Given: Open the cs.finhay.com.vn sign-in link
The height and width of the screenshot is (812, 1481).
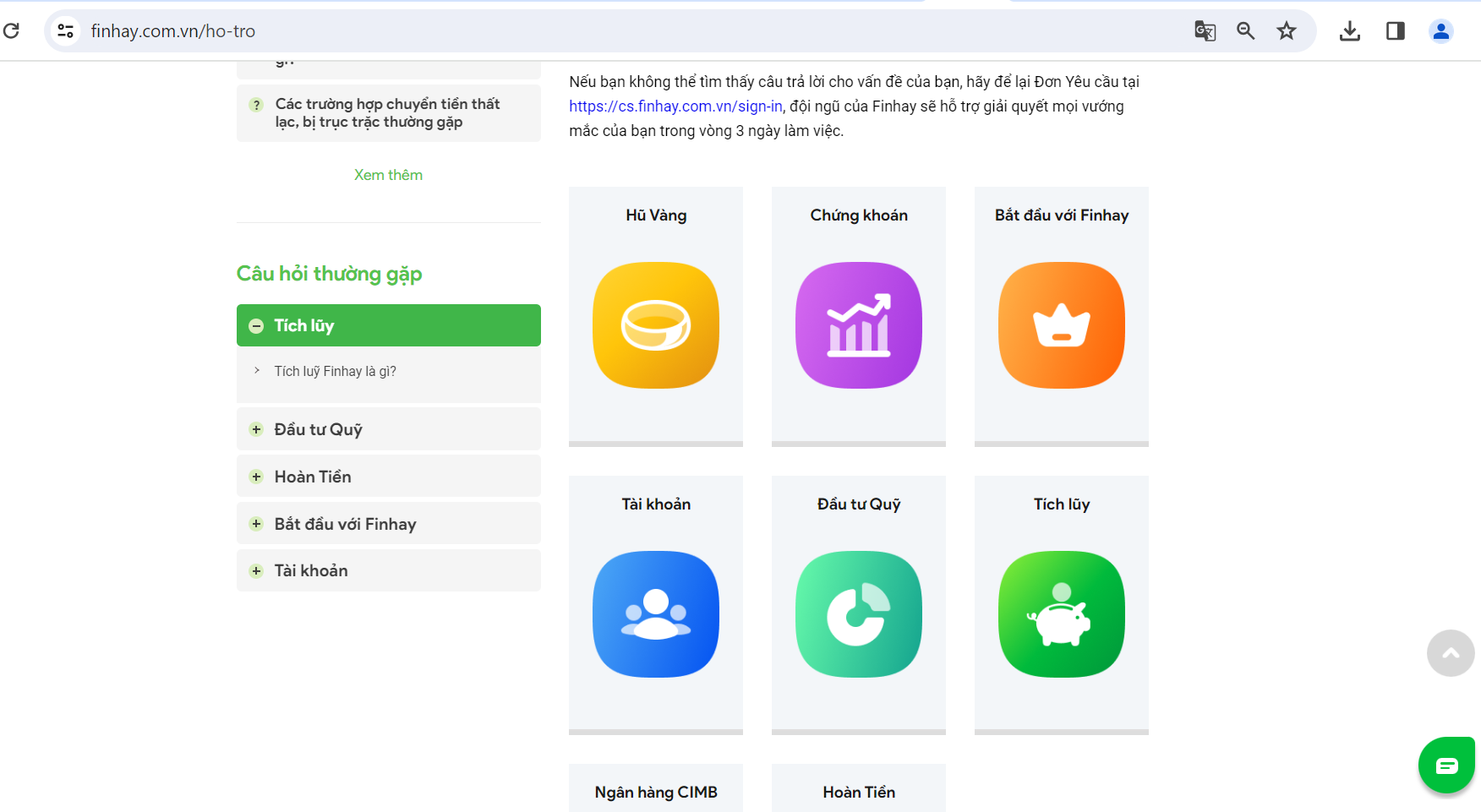Looking at the screenshot, I should point(675,106).
